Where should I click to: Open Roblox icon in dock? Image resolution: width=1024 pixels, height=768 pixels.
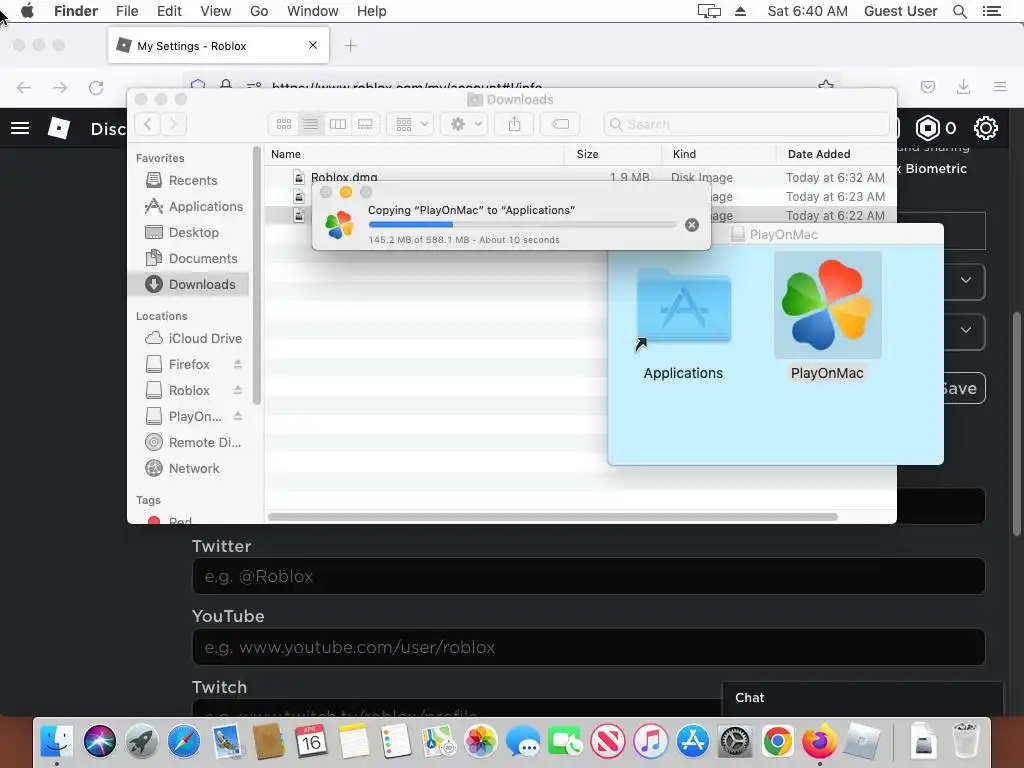click(863, 742)
